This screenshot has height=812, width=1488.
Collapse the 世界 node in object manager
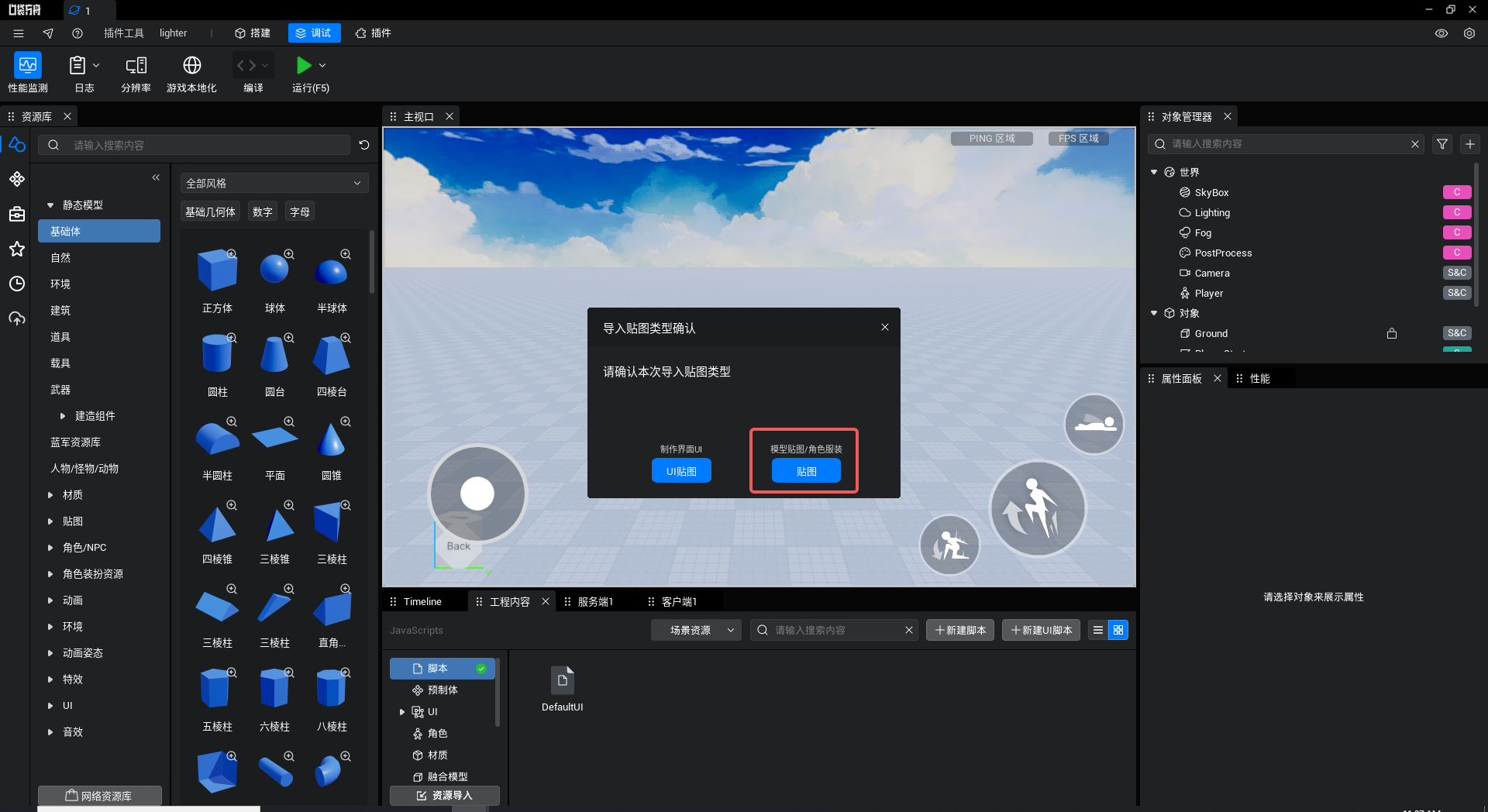point(1154,172)
